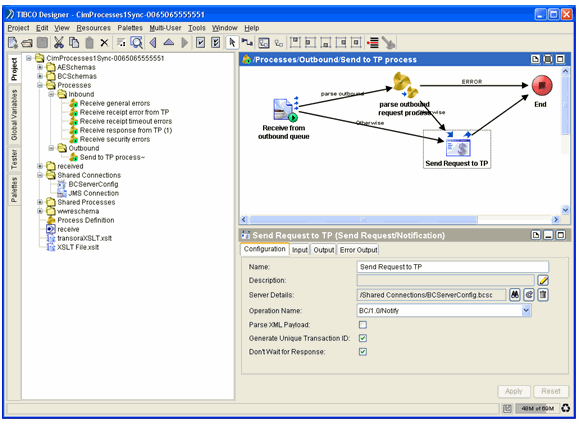Open the Project menu
The height and width of the screenshot is (422, 580).
tap(18, 28)
